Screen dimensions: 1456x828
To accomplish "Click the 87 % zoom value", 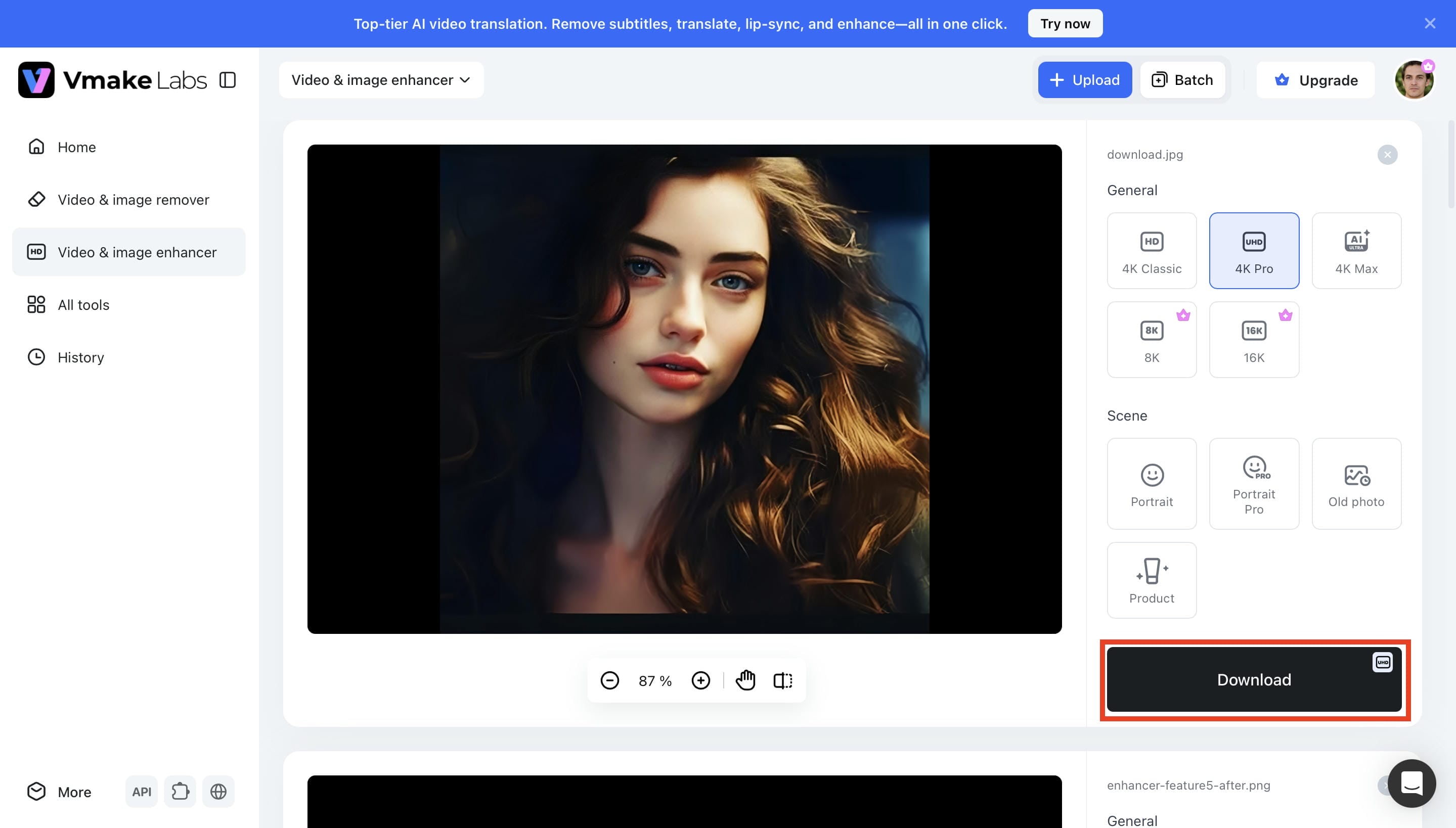I will [655, 681].
